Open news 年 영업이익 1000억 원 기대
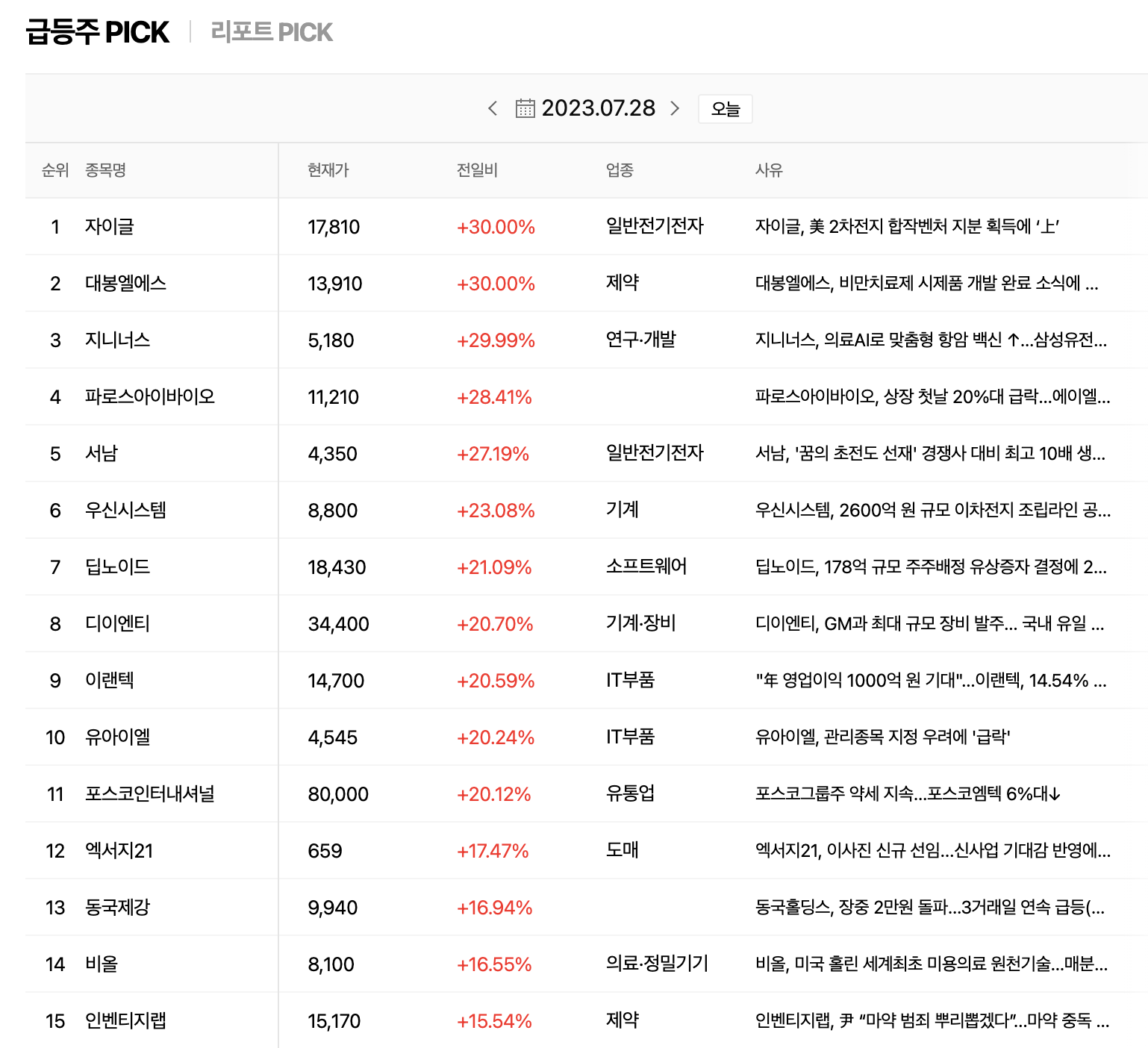Image resolution: width=1148 pixels, height=1048 pixels. click(x=932, y=680)
